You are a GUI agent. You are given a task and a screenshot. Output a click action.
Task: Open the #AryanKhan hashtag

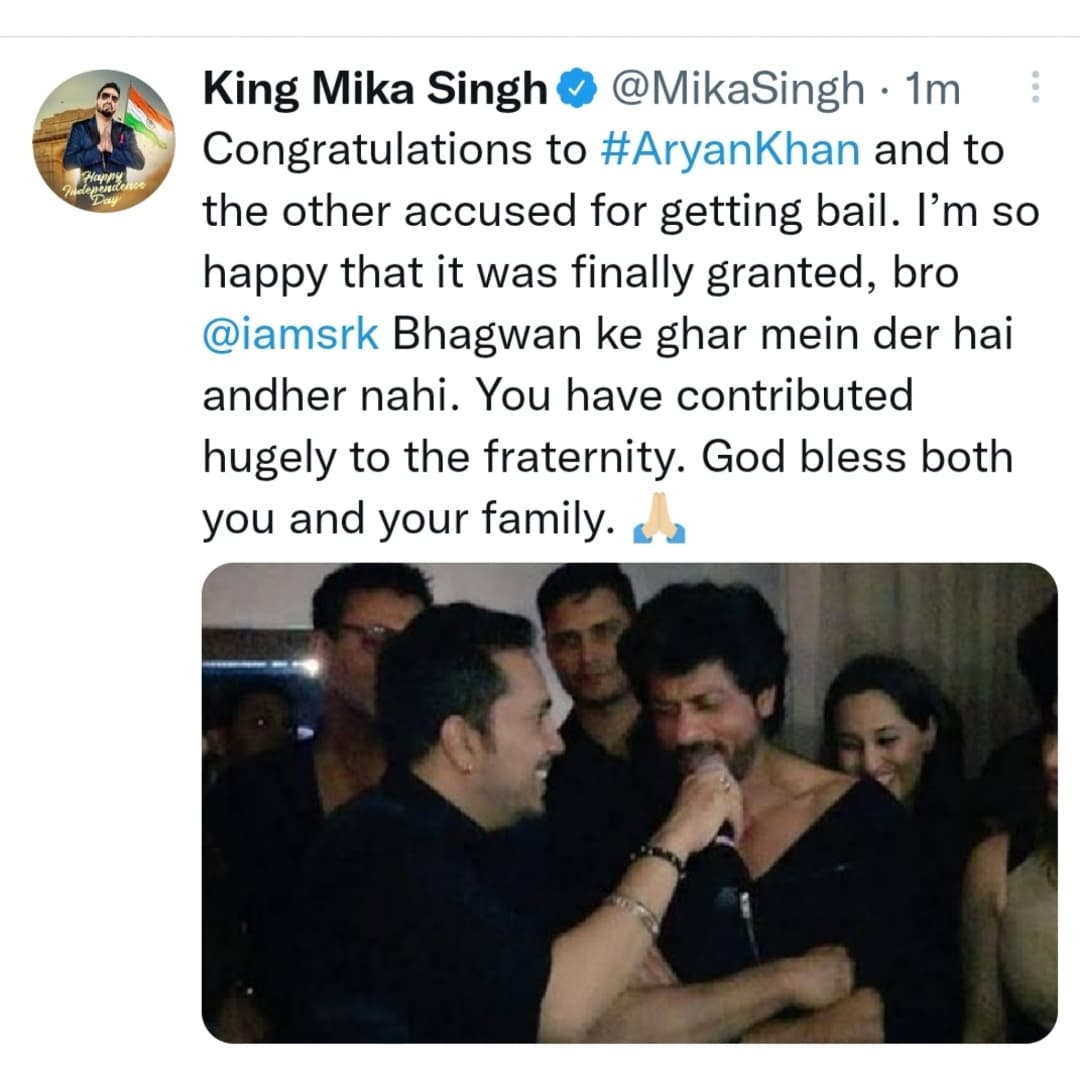(731, 148)
